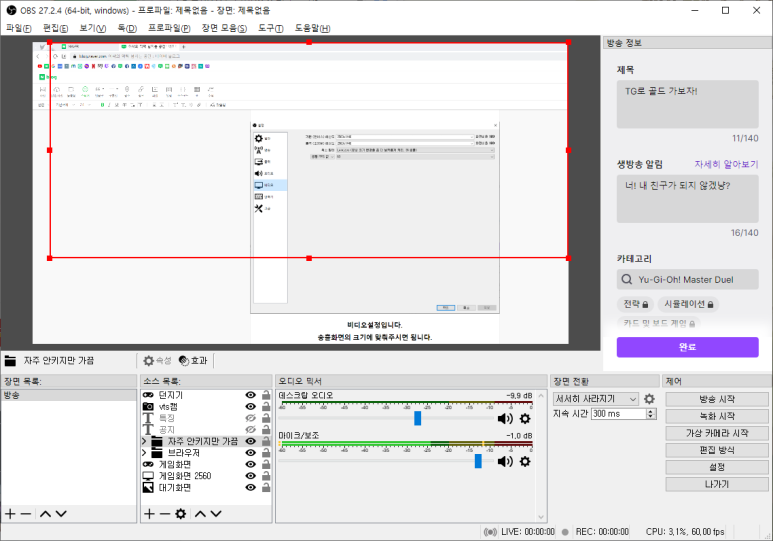This screenshot has width=773, height=541.
Task: Click the 300 ms duration field
Action: (x=619, y=414)
